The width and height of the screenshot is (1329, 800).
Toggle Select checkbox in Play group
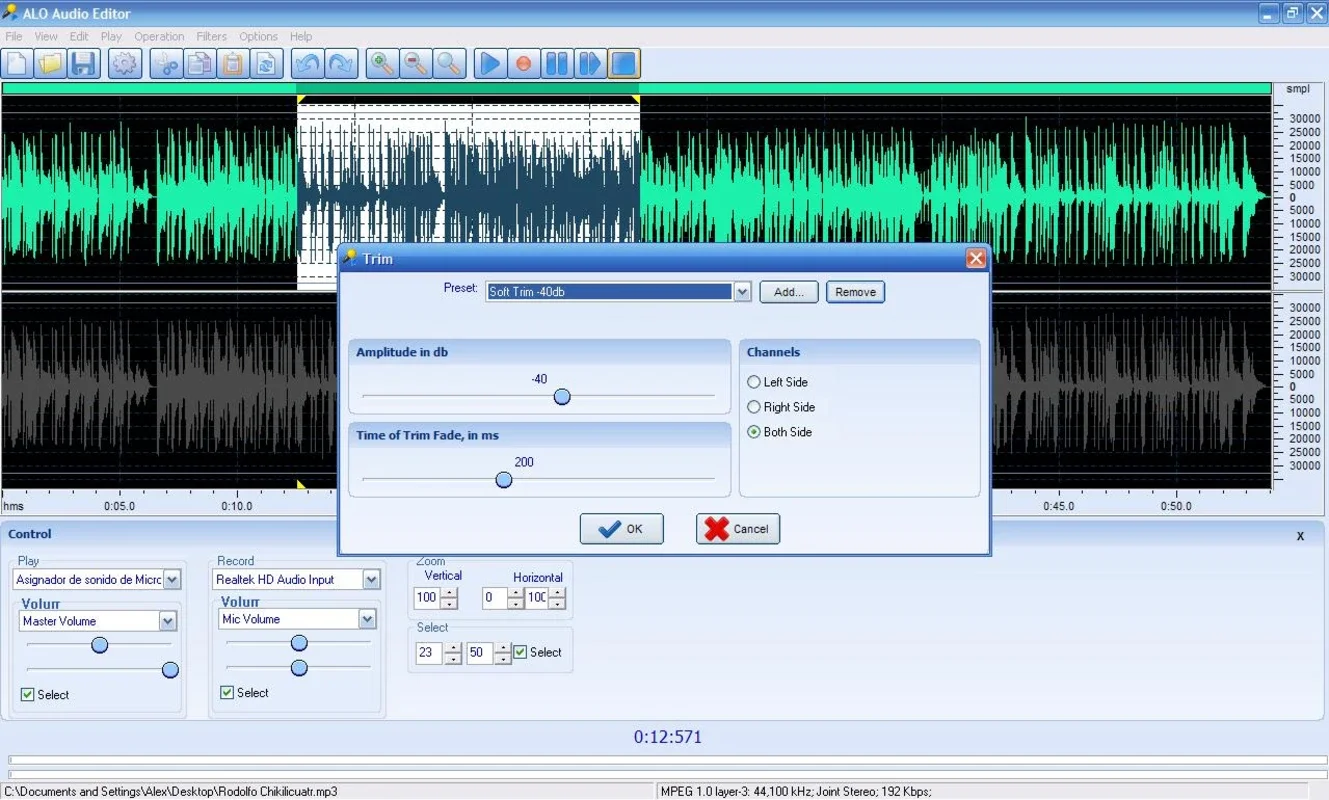point(28,694)
